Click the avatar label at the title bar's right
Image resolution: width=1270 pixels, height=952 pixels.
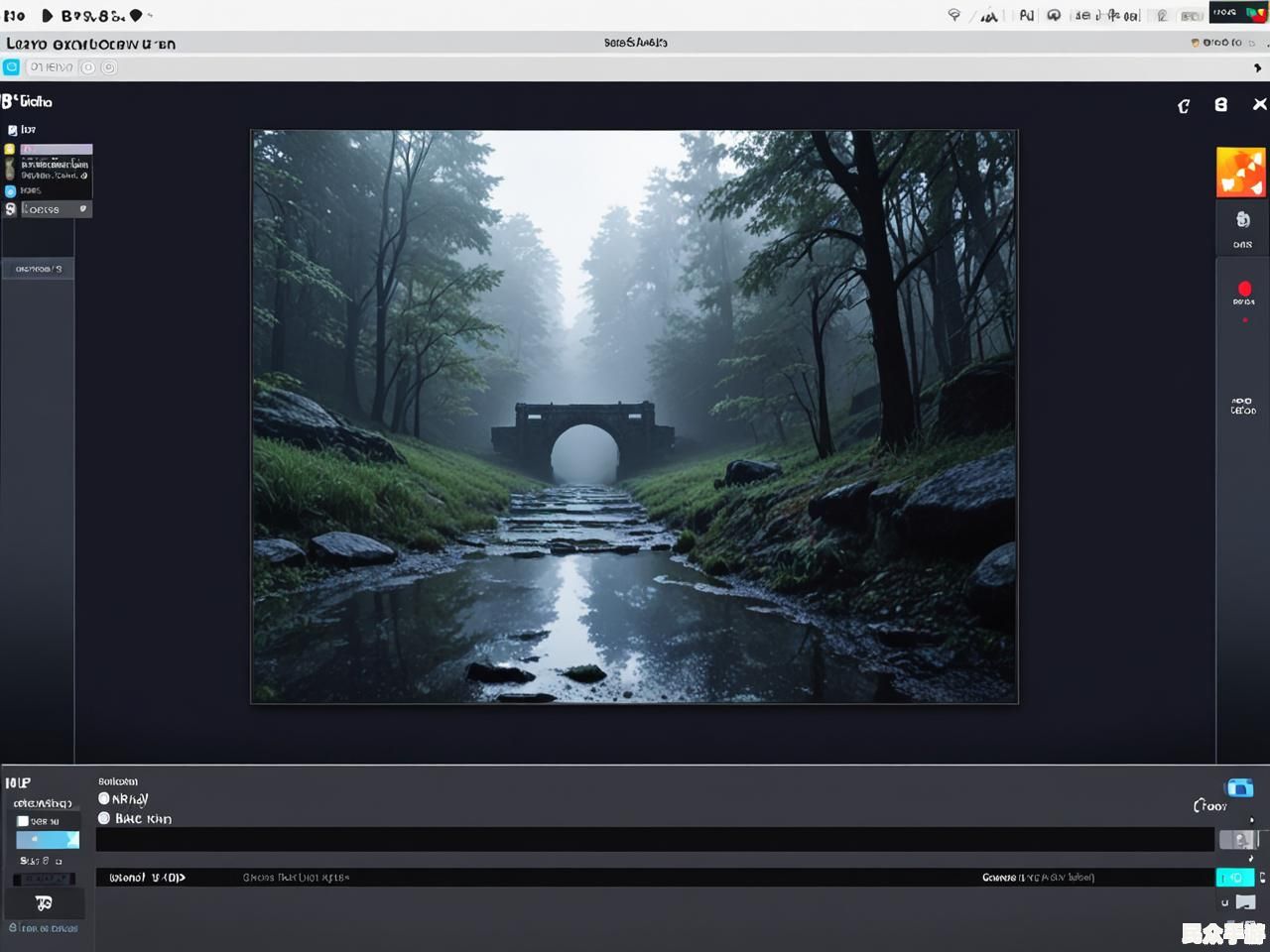1216,43
